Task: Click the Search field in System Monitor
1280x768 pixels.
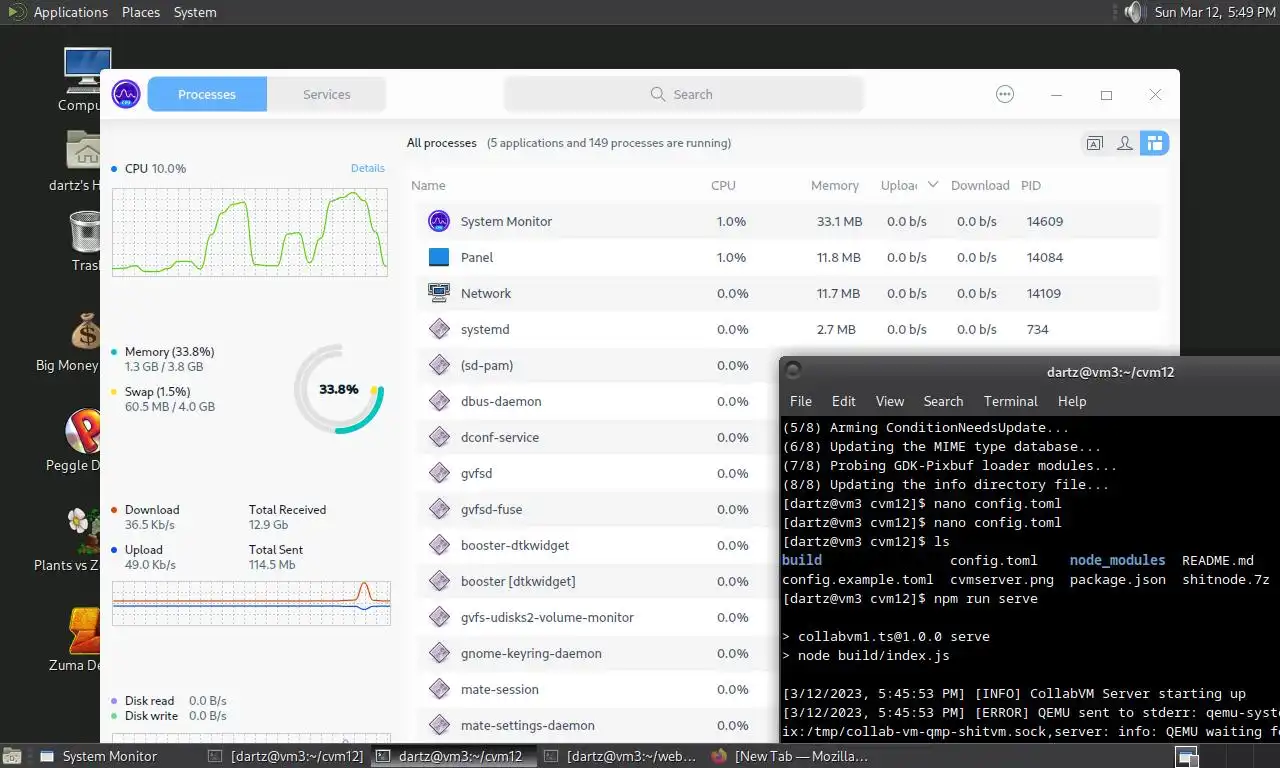Action: tap(683, 94)
